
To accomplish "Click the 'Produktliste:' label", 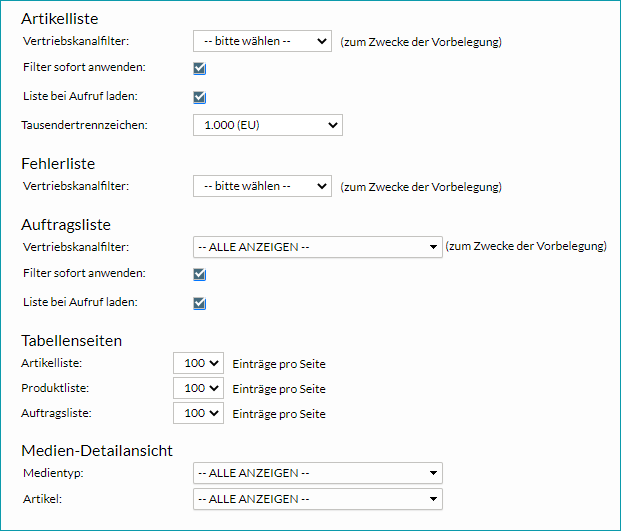I will tap(55, 388).
